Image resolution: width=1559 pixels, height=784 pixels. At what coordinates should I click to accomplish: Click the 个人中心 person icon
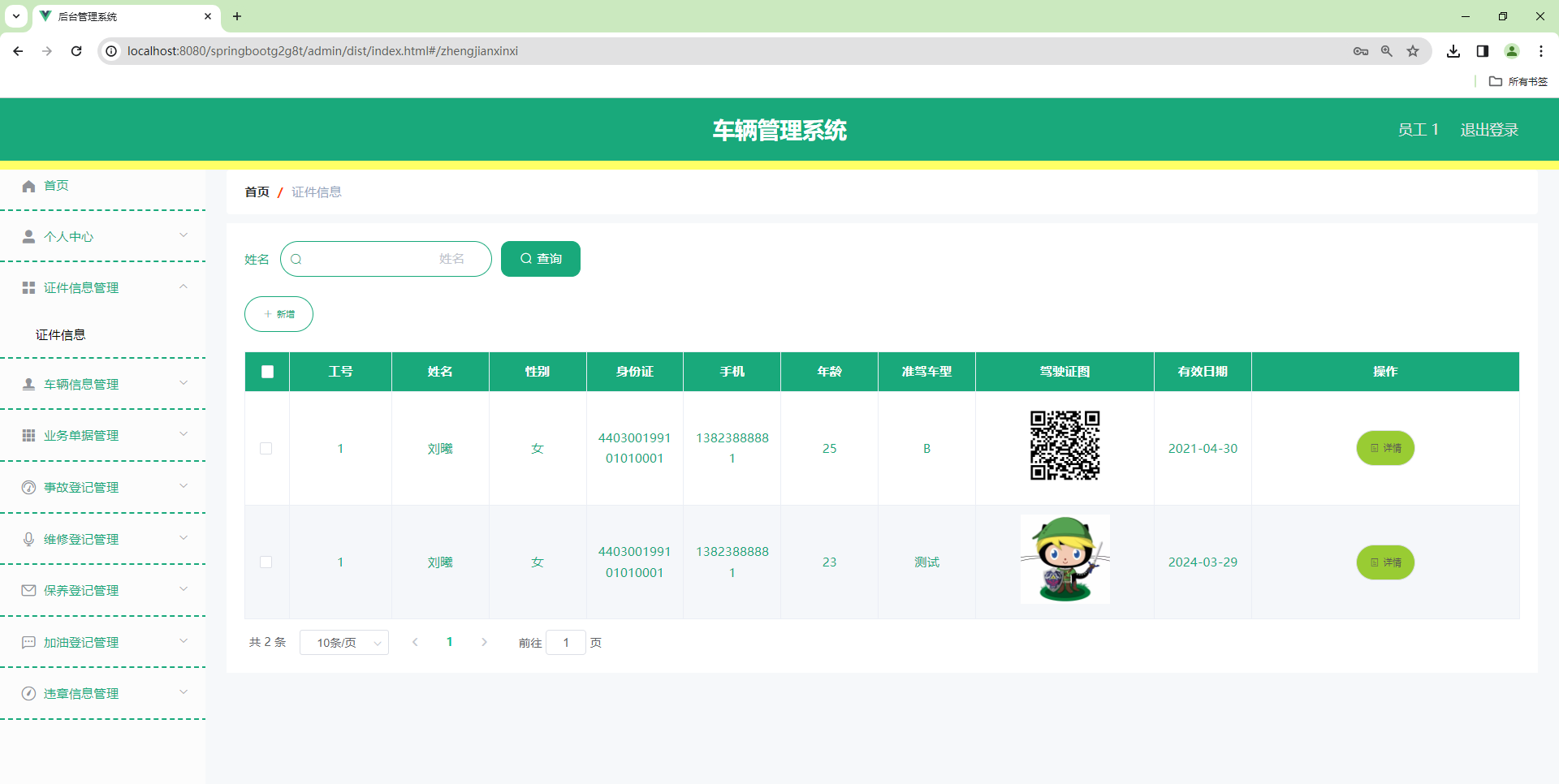coord(28,236)
